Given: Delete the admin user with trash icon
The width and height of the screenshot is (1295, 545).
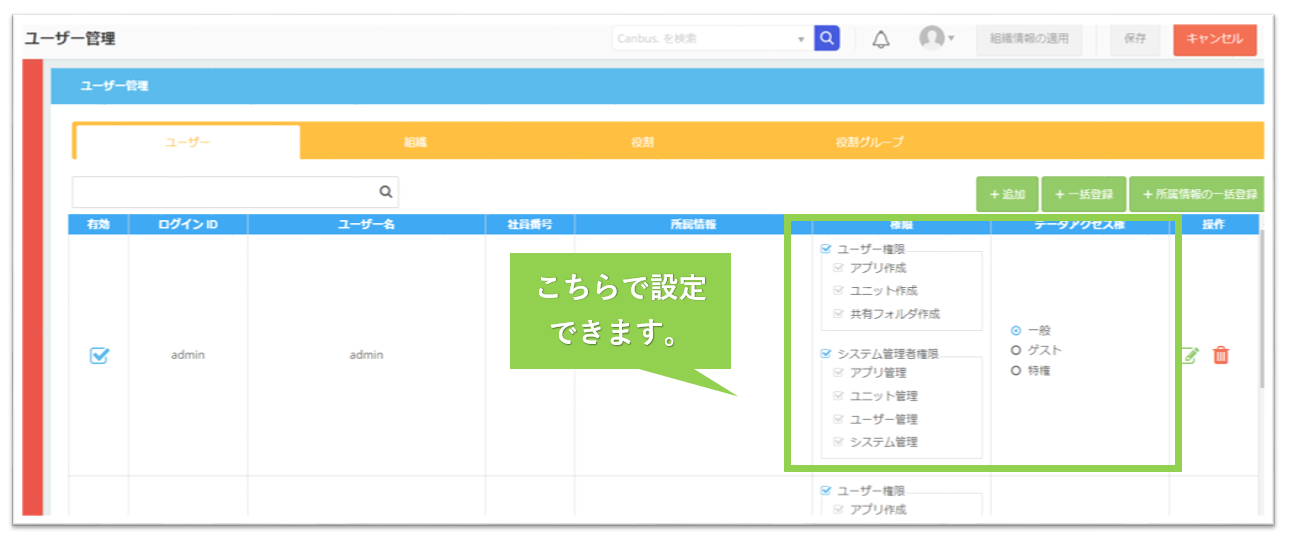Looking at the screenshot, I should point(1221,355).
